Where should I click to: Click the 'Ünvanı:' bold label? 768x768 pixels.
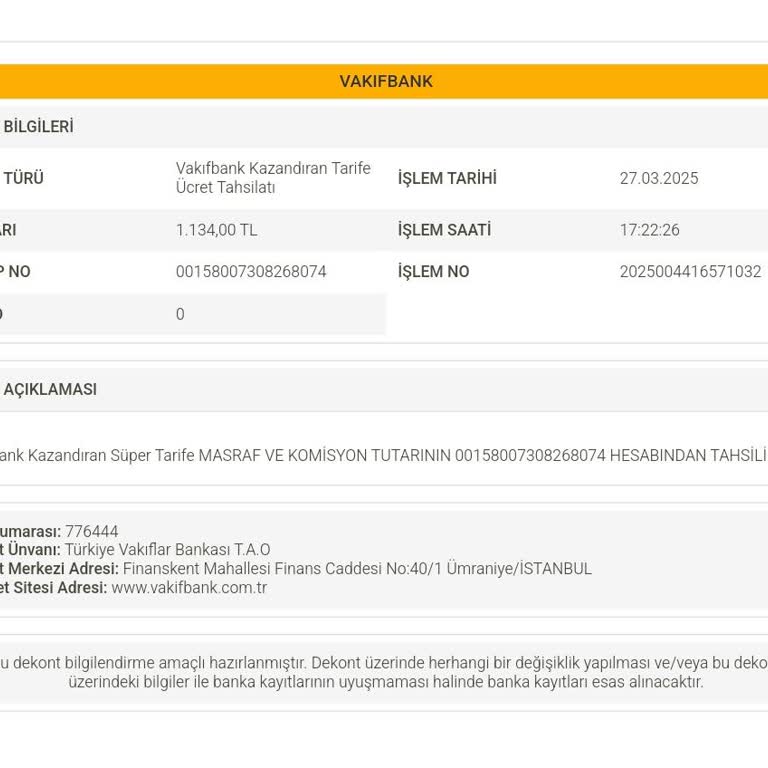point(34,550)
